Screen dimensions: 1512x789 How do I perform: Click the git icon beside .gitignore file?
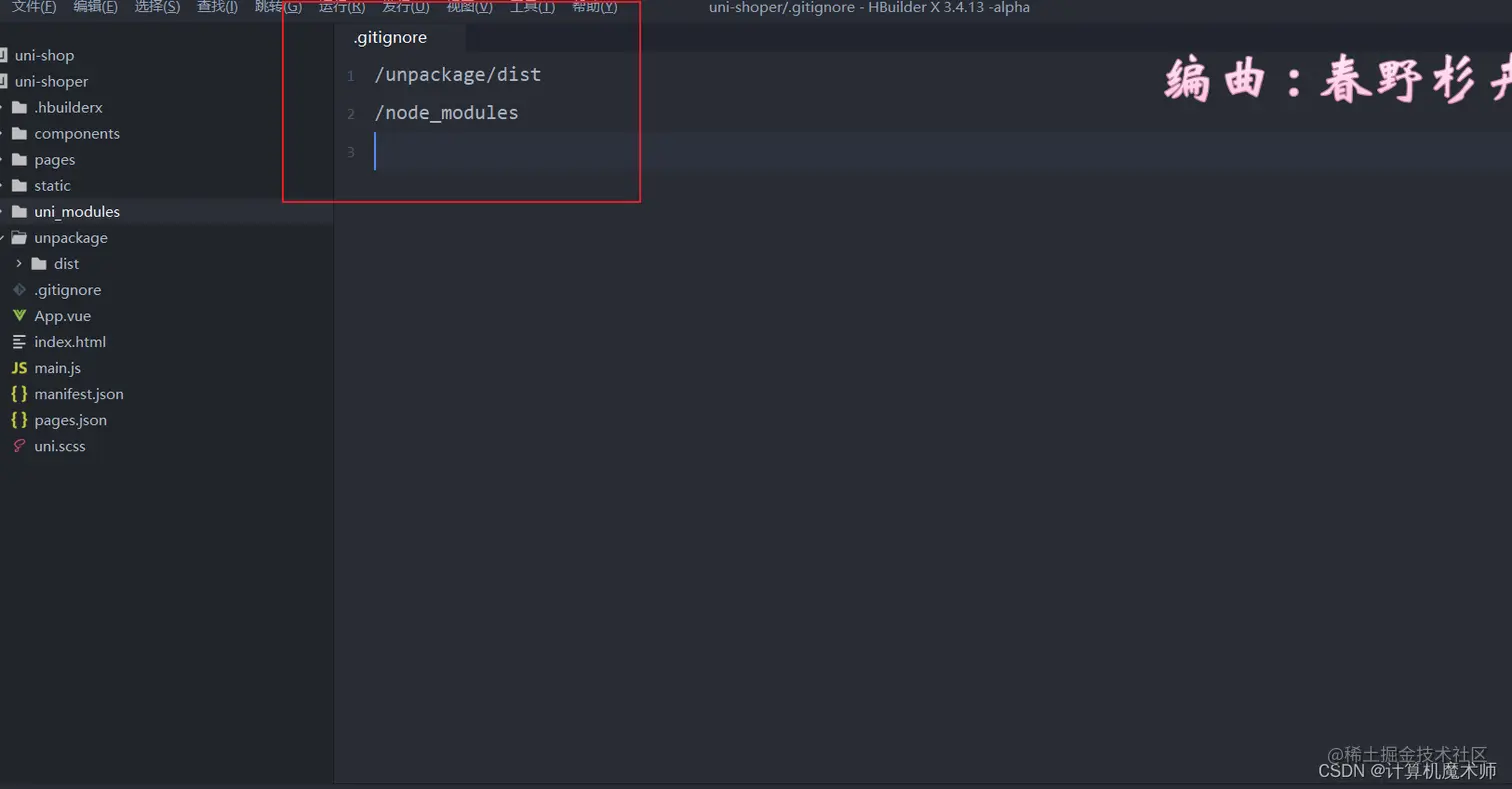pyautogui.click(x=19, y=289)
